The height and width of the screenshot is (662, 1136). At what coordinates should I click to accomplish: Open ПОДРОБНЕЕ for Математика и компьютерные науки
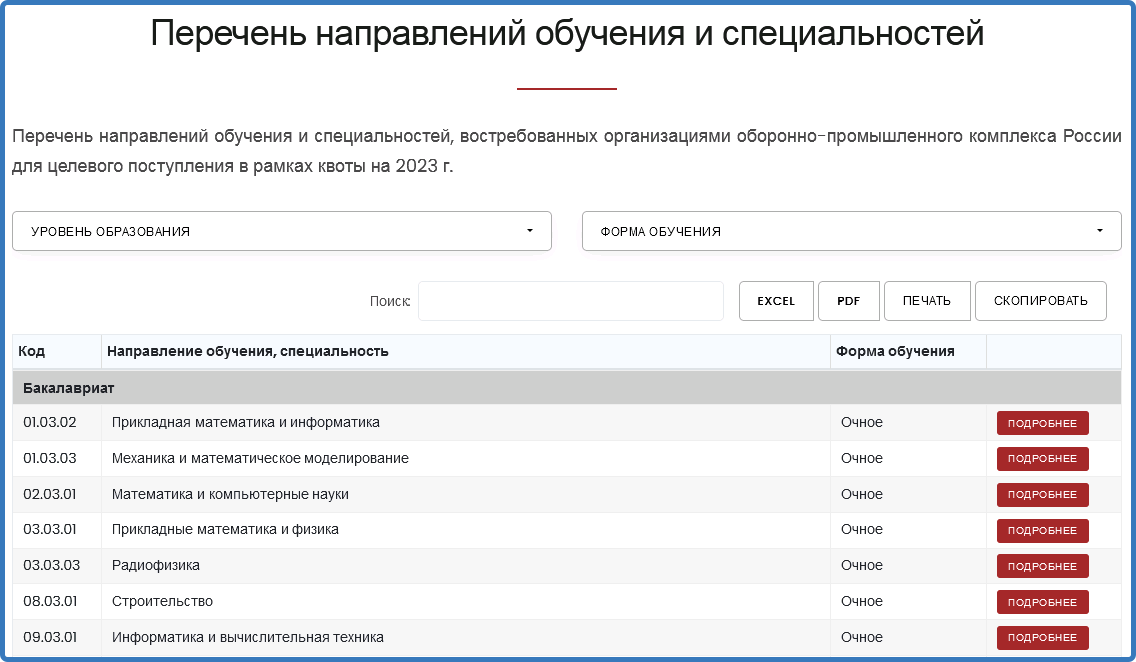[1042, 494]
